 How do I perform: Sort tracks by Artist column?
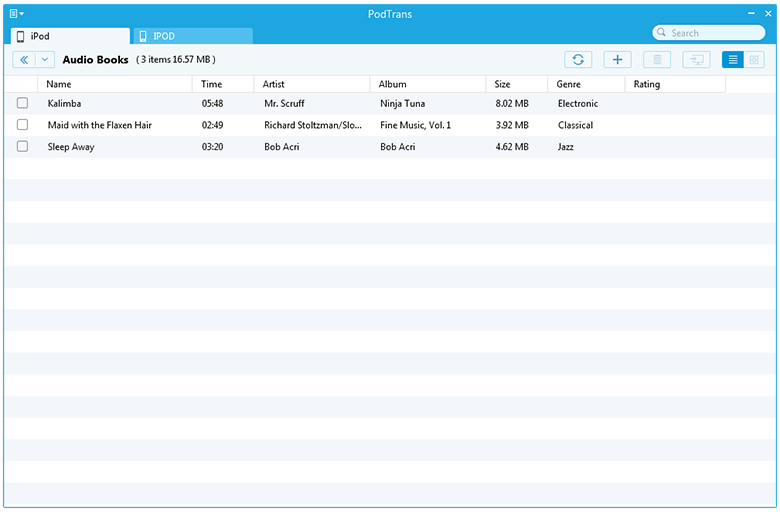coord(273,84)
